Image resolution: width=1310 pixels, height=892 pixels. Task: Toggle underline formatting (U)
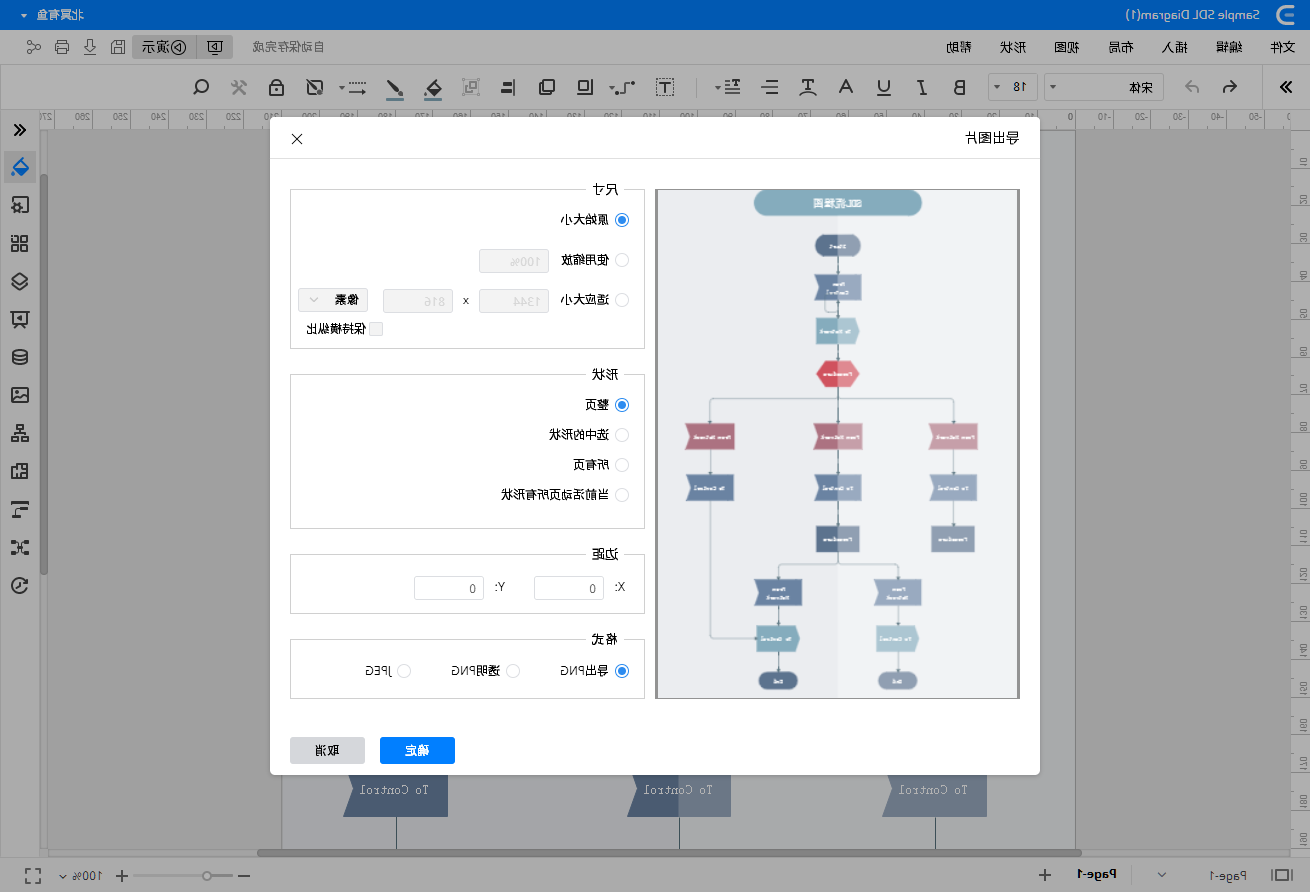click(884, 87)
